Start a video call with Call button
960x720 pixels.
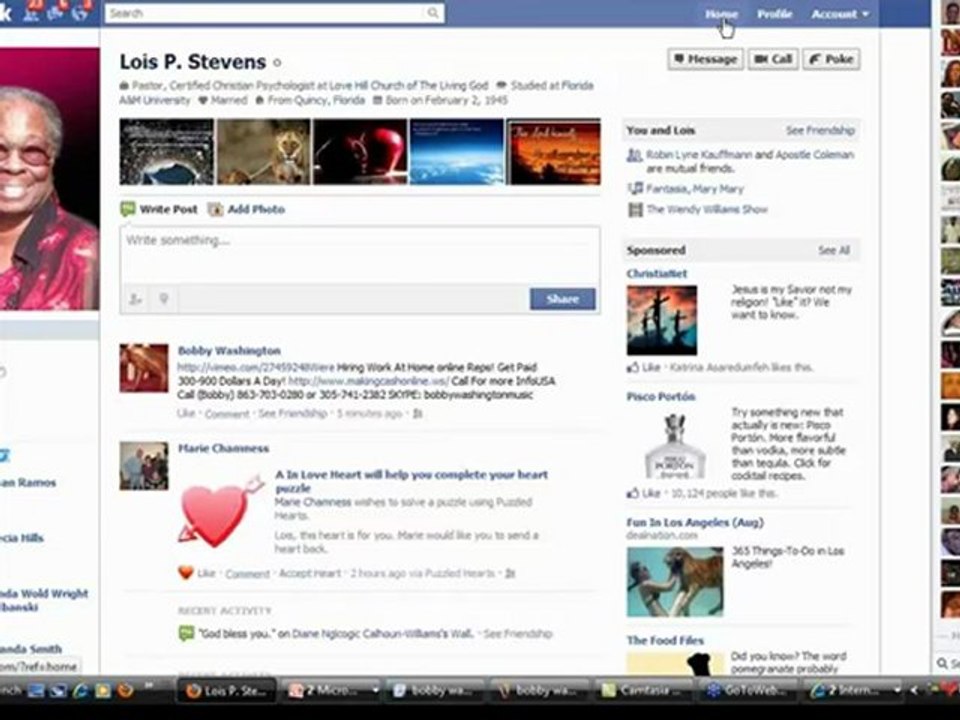(x=773, y=59)
